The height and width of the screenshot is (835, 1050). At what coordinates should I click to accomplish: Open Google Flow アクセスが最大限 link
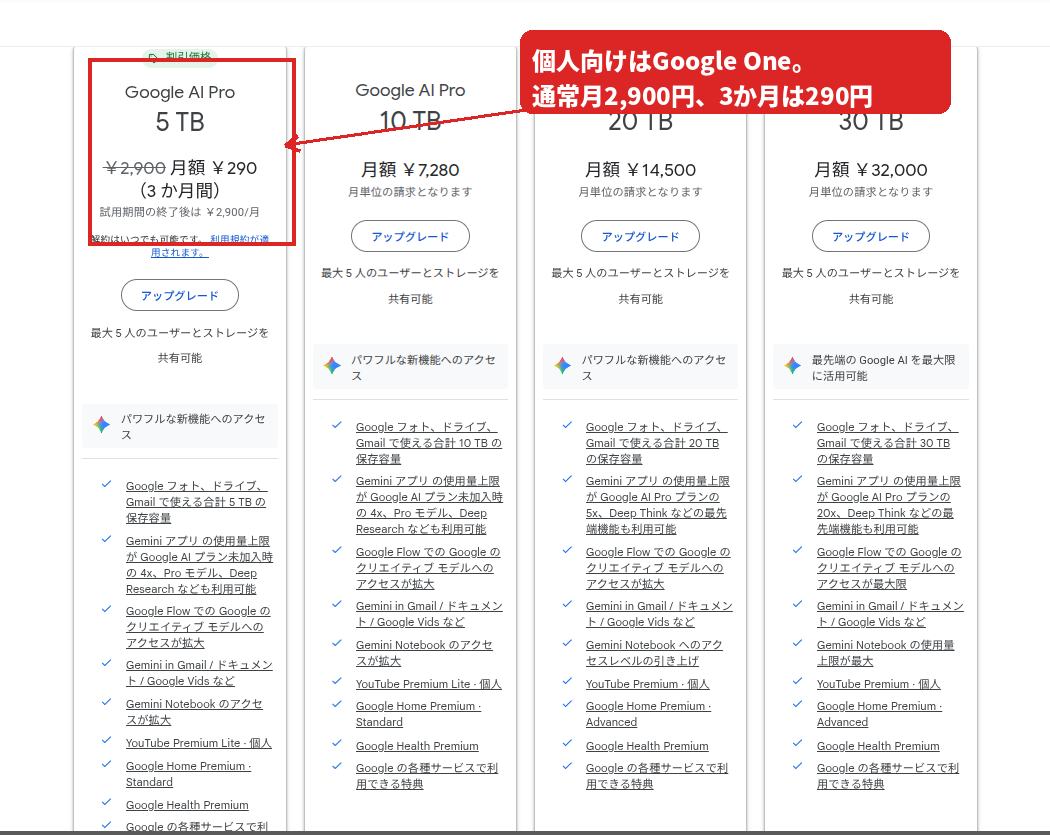[x=889, y=568]
